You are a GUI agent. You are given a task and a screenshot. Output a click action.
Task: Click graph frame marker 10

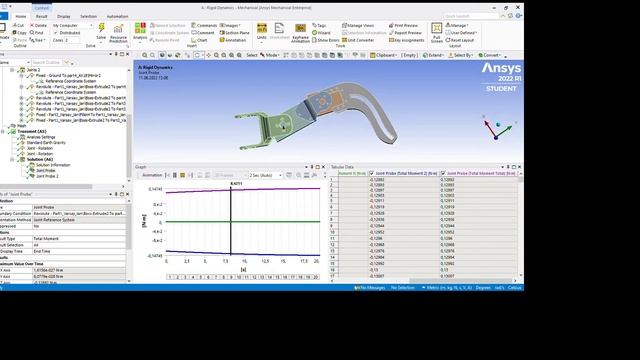[x=239, y=277]
